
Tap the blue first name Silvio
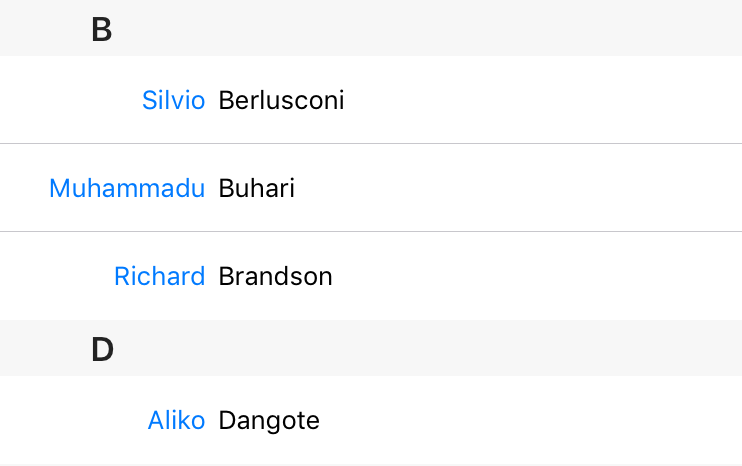click(x=173, y=100)
